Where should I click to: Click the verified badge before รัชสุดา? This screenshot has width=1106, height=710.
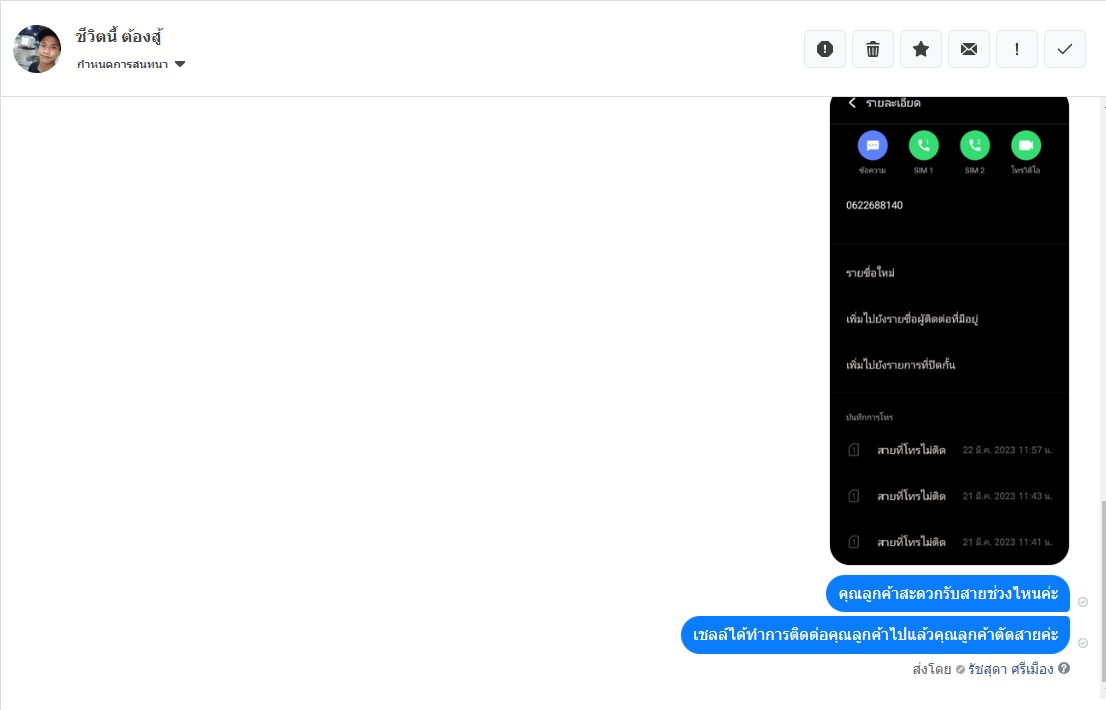coord(960,669)
